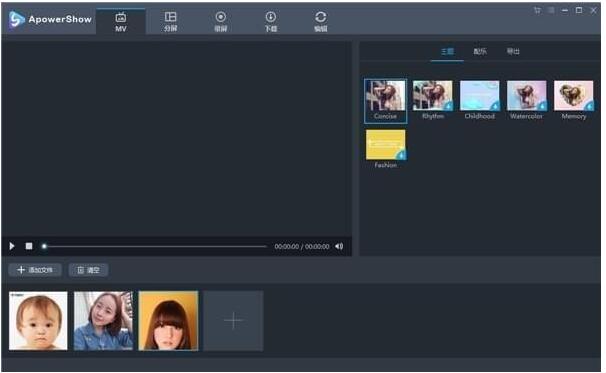Open the convert tool with circular arrows

point(320,22)
